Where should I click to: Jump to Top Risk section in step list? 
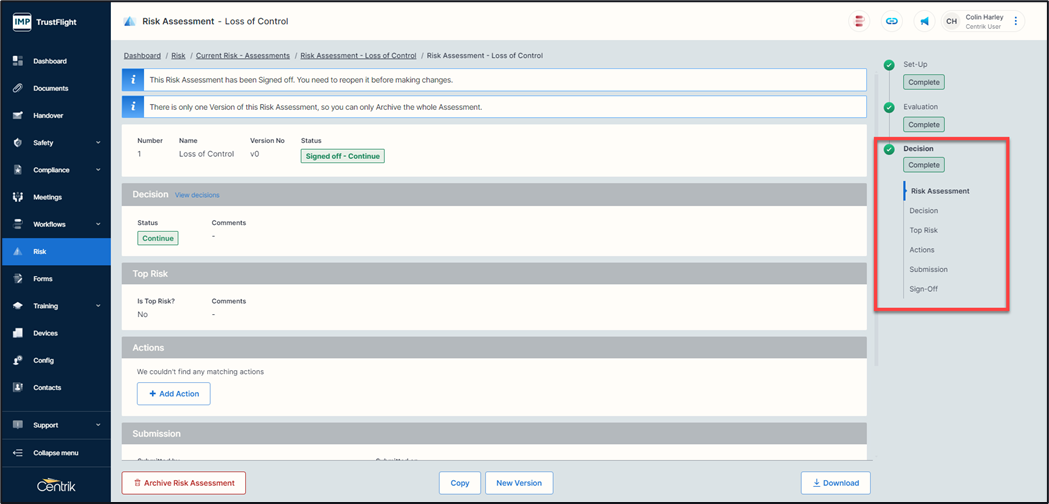[923, 230]
